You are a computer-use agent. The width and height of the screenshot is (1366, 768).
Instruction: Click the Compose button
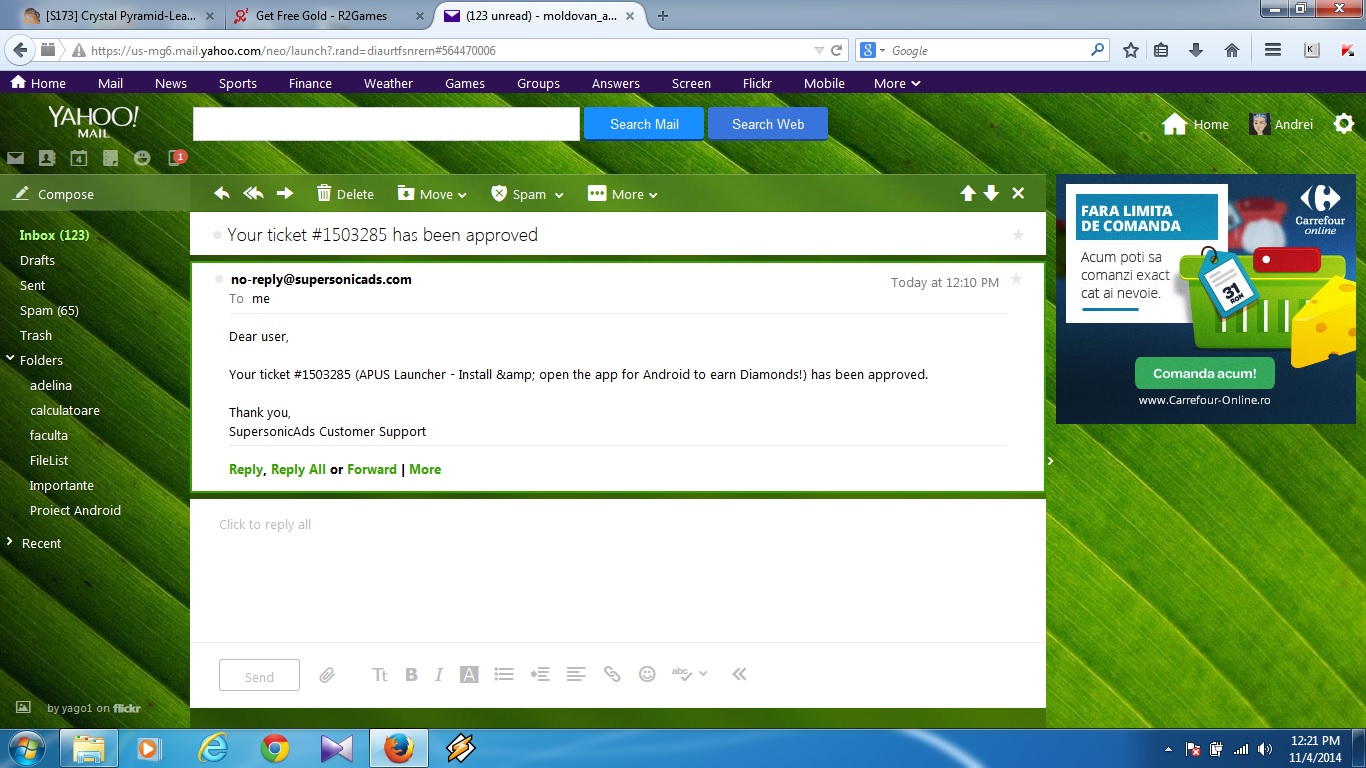(x=65, y=194)
